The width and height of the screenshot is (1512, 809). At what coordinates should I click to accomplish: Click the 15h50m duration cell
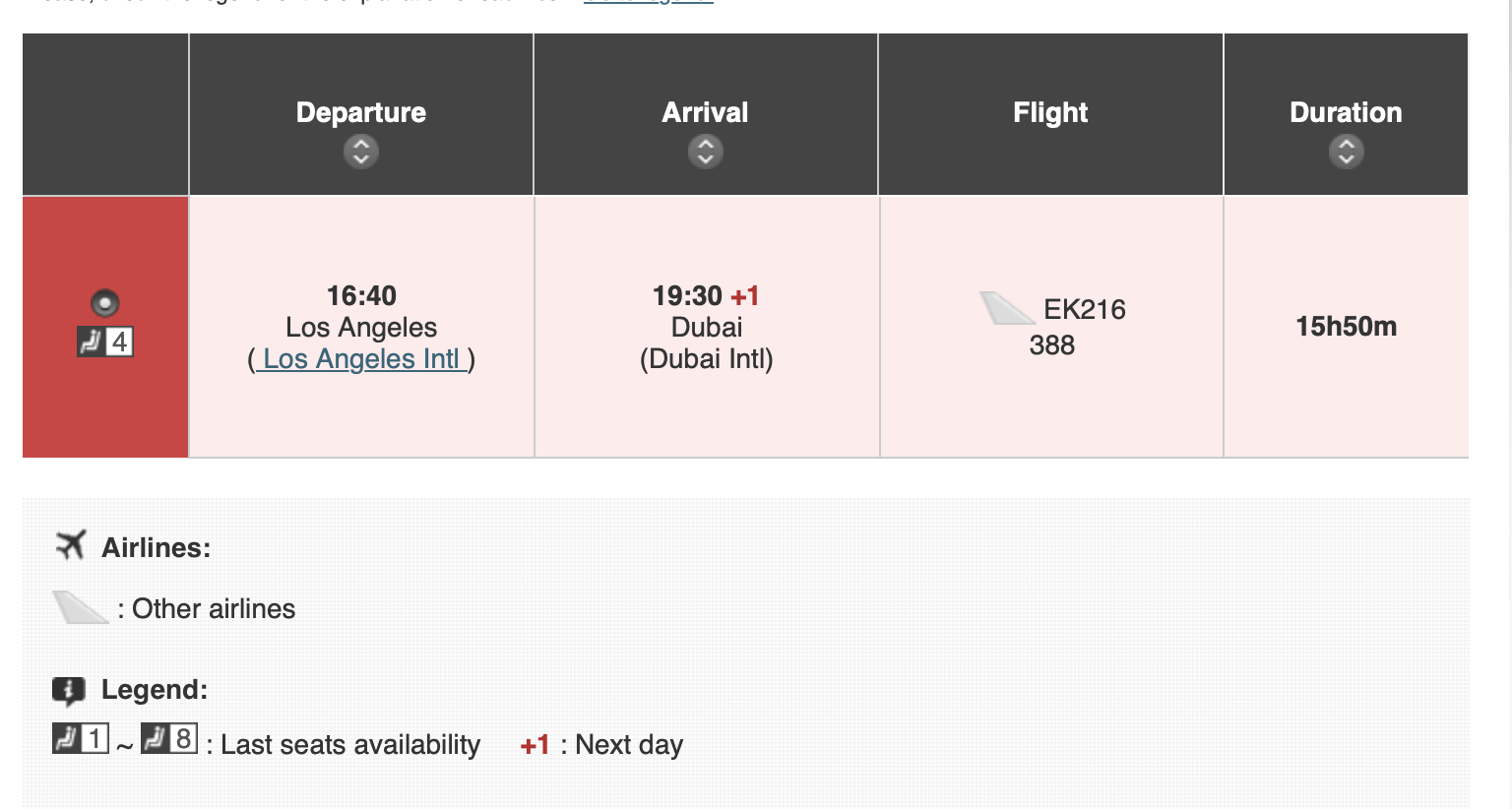point(1346,327)
